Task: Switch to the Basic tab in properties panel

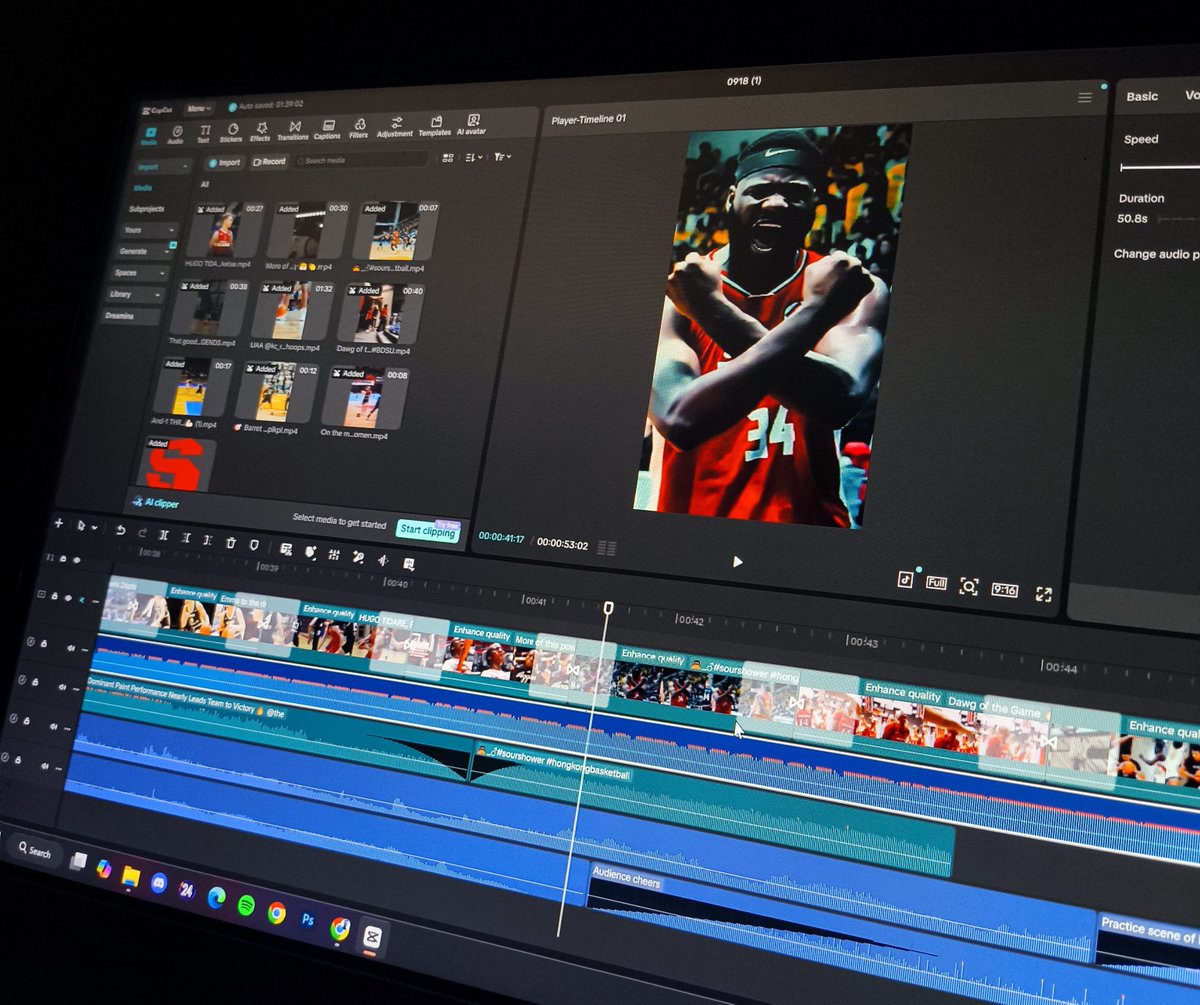Action: [x=1142, y=96]
